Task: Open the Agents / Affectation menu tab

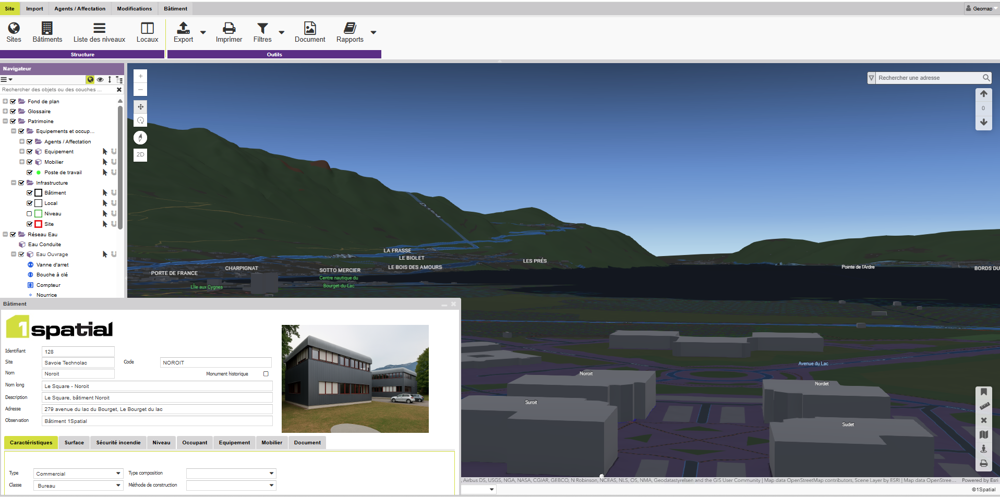Action: pyautogui.click(x=79, y=8)
